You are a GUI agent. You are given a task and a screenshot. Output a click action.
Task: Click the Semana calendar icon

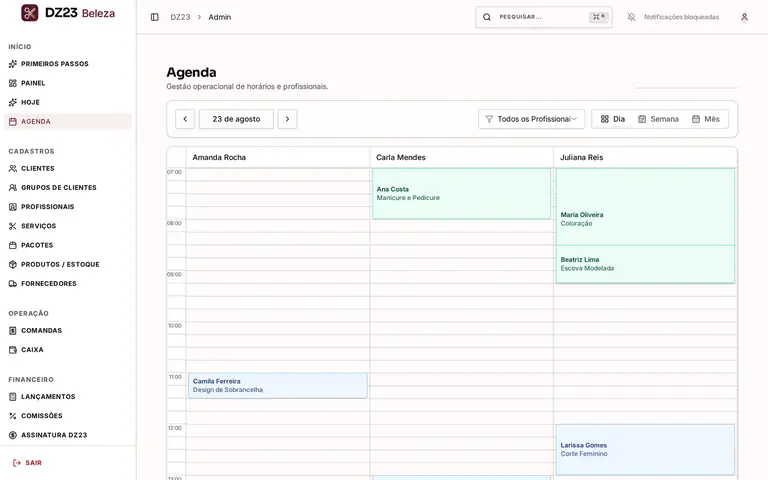coord(642,119)
